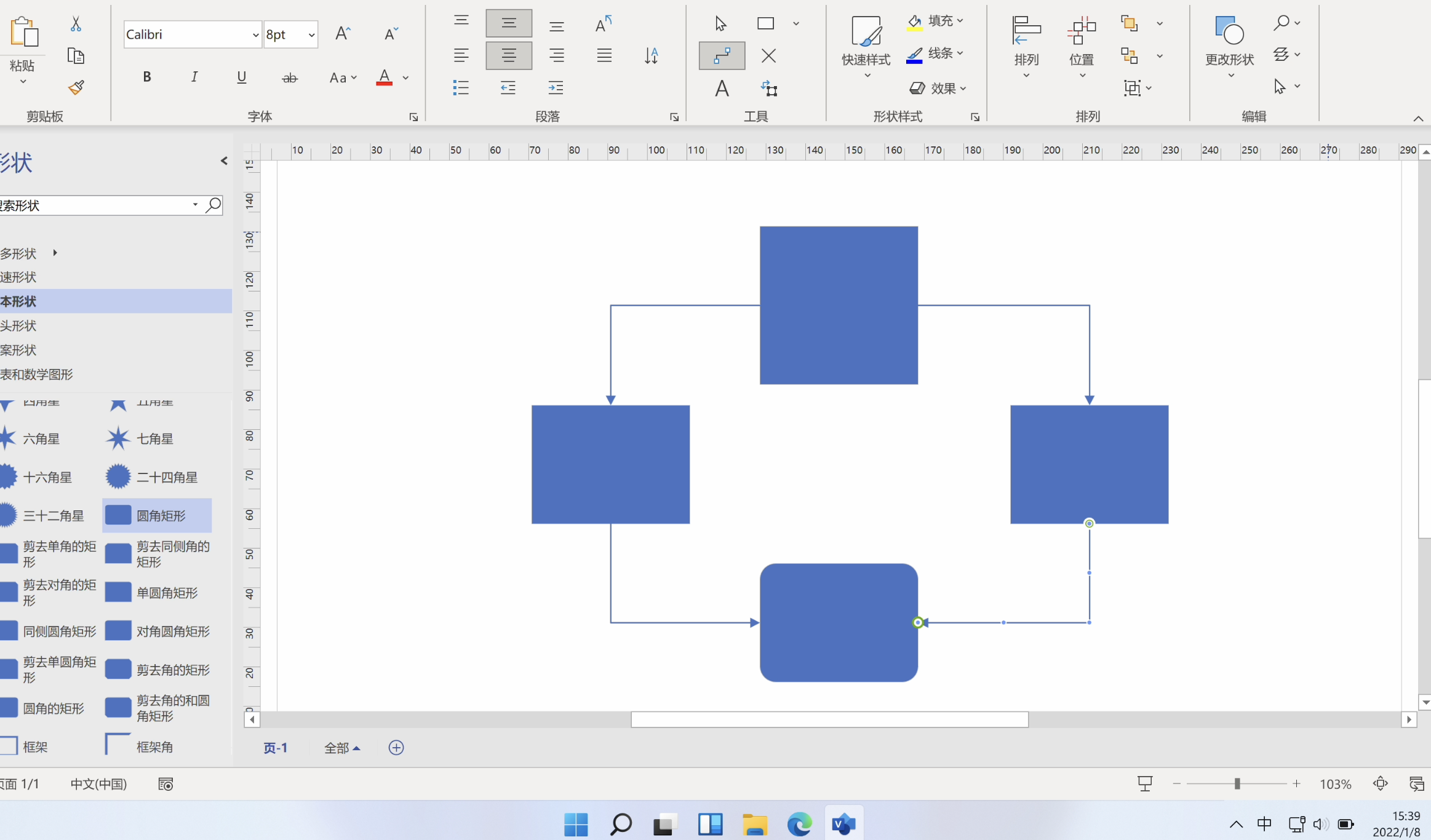Click the Connection Point X tool

(768, 56)
